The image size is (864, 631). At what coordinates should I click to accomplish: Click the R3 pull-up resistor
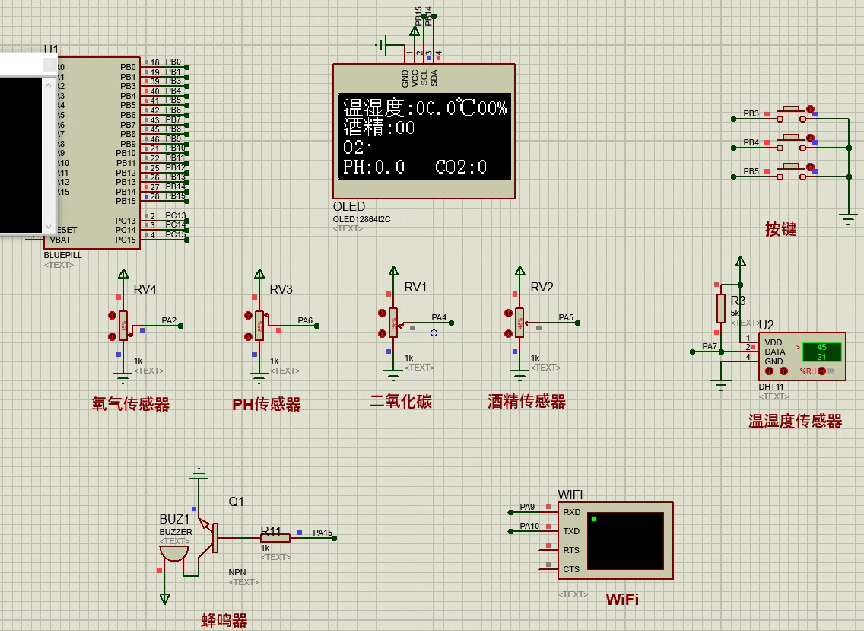pyautogui.click(x=720, y=307)
